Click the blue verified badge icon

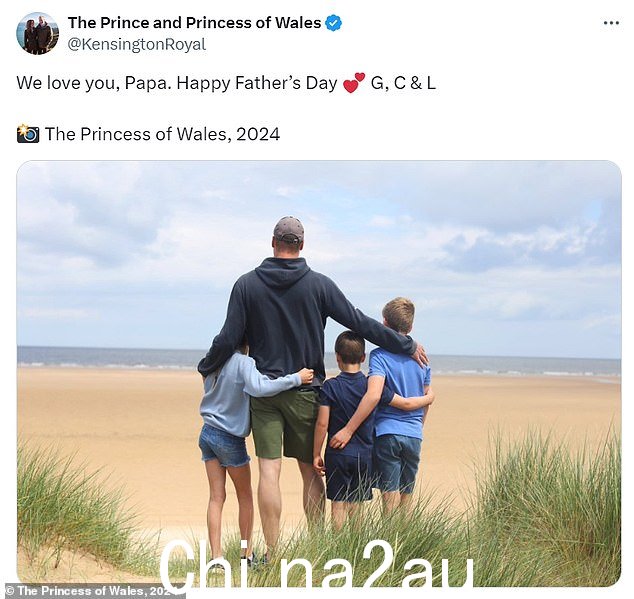point(334,23)
